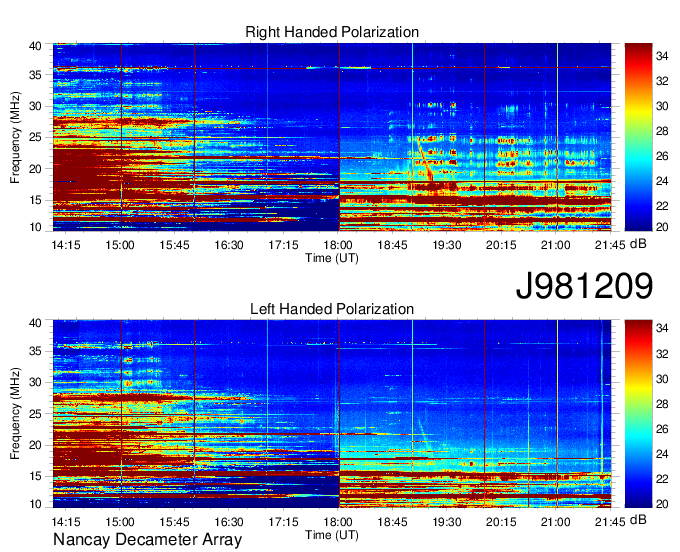The image size is (680, 552).
Task: Click "Time (UT)" label under Left Handed plot
Action: tap(332, 535)
